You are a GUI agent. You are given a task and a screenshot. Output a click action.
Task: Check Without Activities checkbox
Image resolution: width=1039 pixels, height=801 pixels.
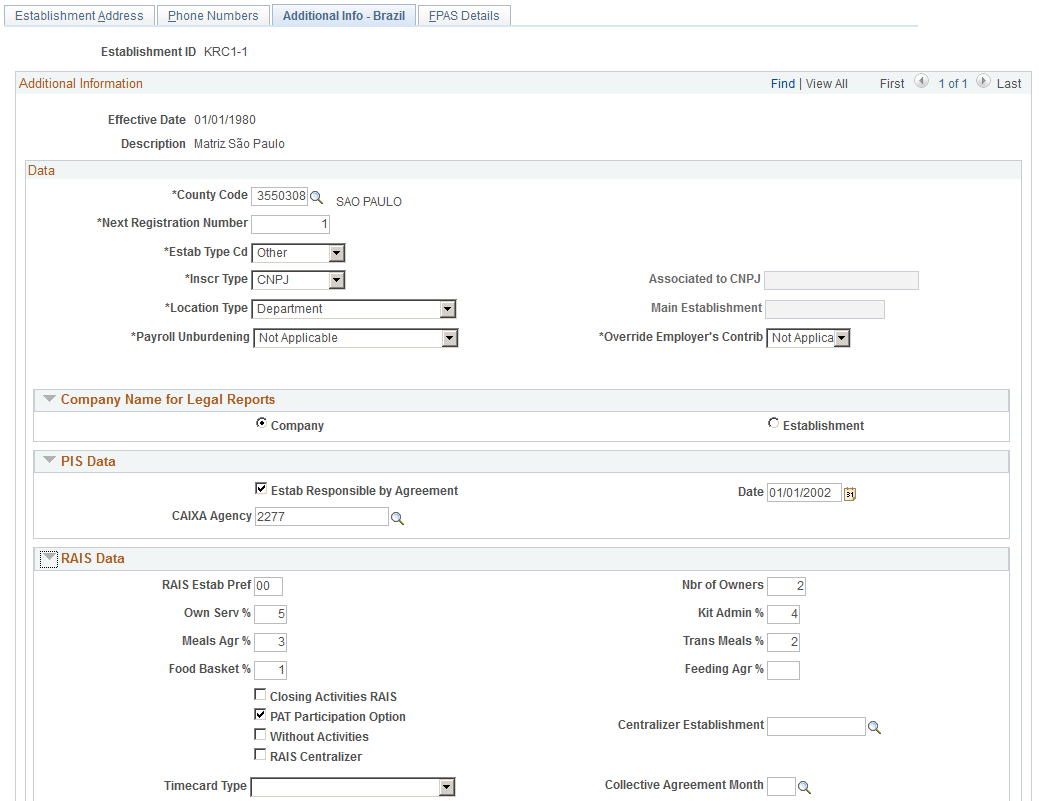click(260, 735)
